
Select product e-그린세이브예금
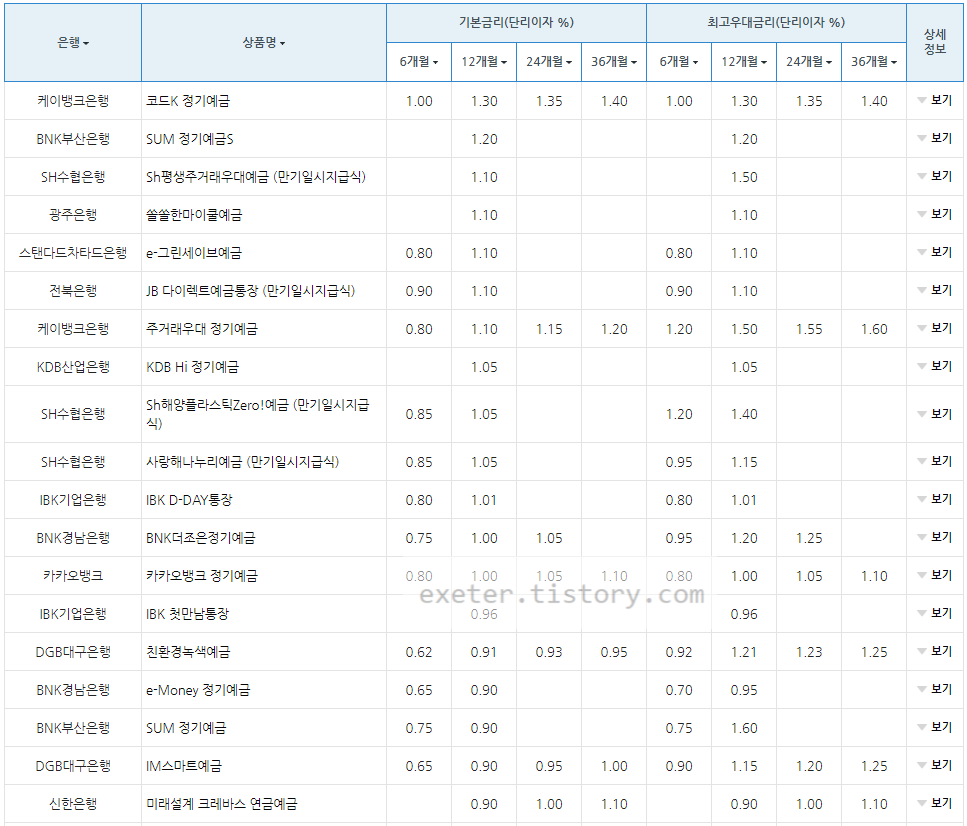[194, 253]
